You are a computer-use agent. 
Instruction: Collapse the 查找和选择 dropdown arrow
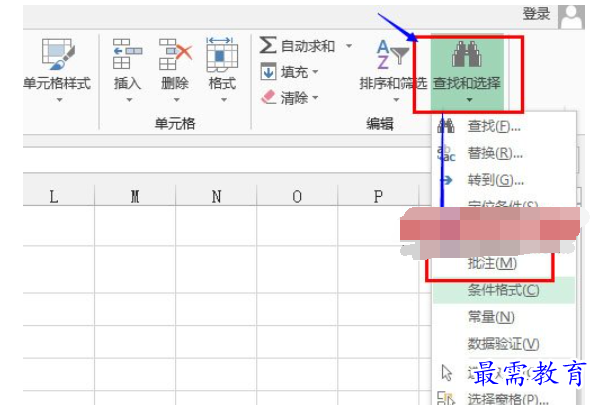[469, 100]
